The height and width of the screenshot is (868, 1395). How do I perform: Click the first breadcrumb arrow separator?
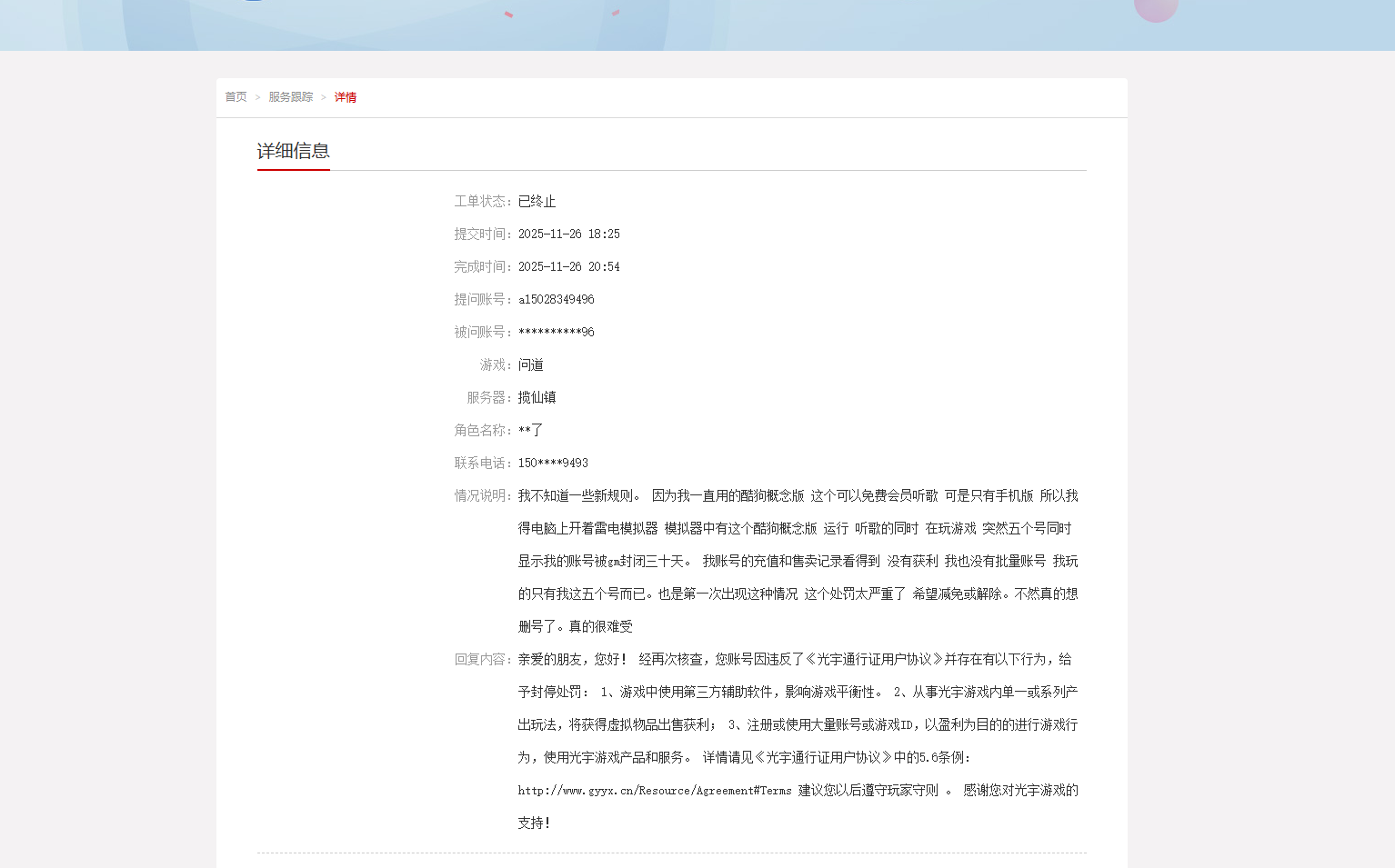[x=257, y=97]
